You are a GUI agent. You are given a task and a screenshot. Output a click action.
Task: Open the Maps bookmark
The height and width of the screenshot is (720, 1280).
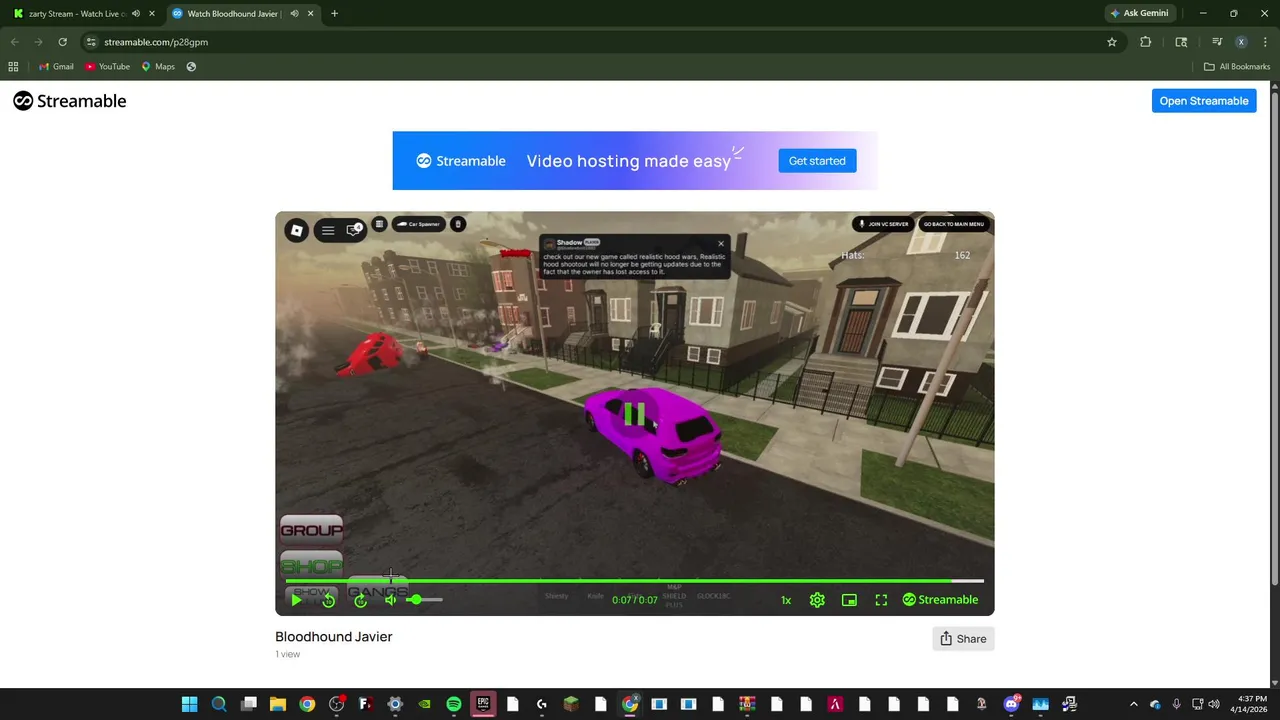click(x=158, y=67)
